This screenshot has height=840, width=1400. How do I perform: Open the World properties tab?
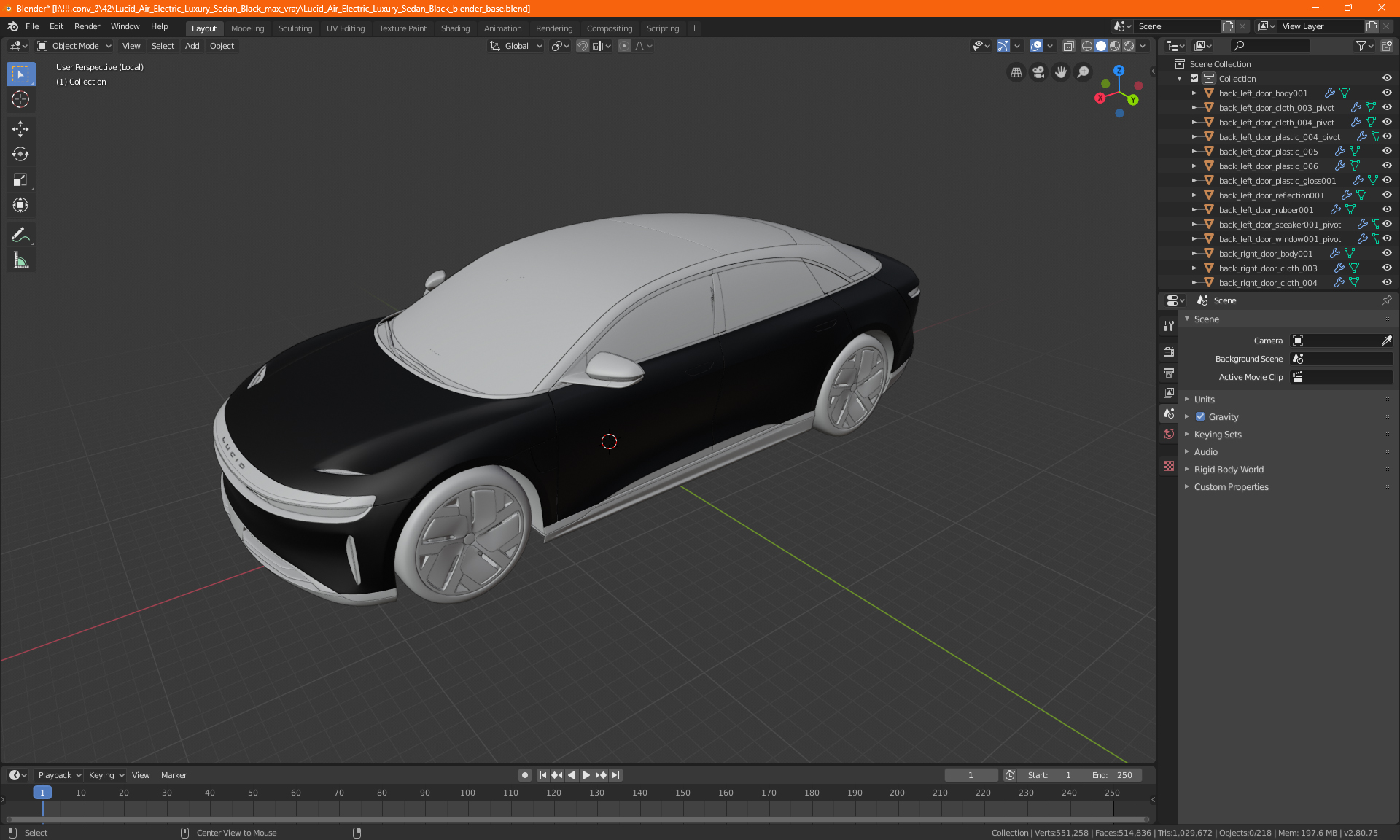(1169, 434)
